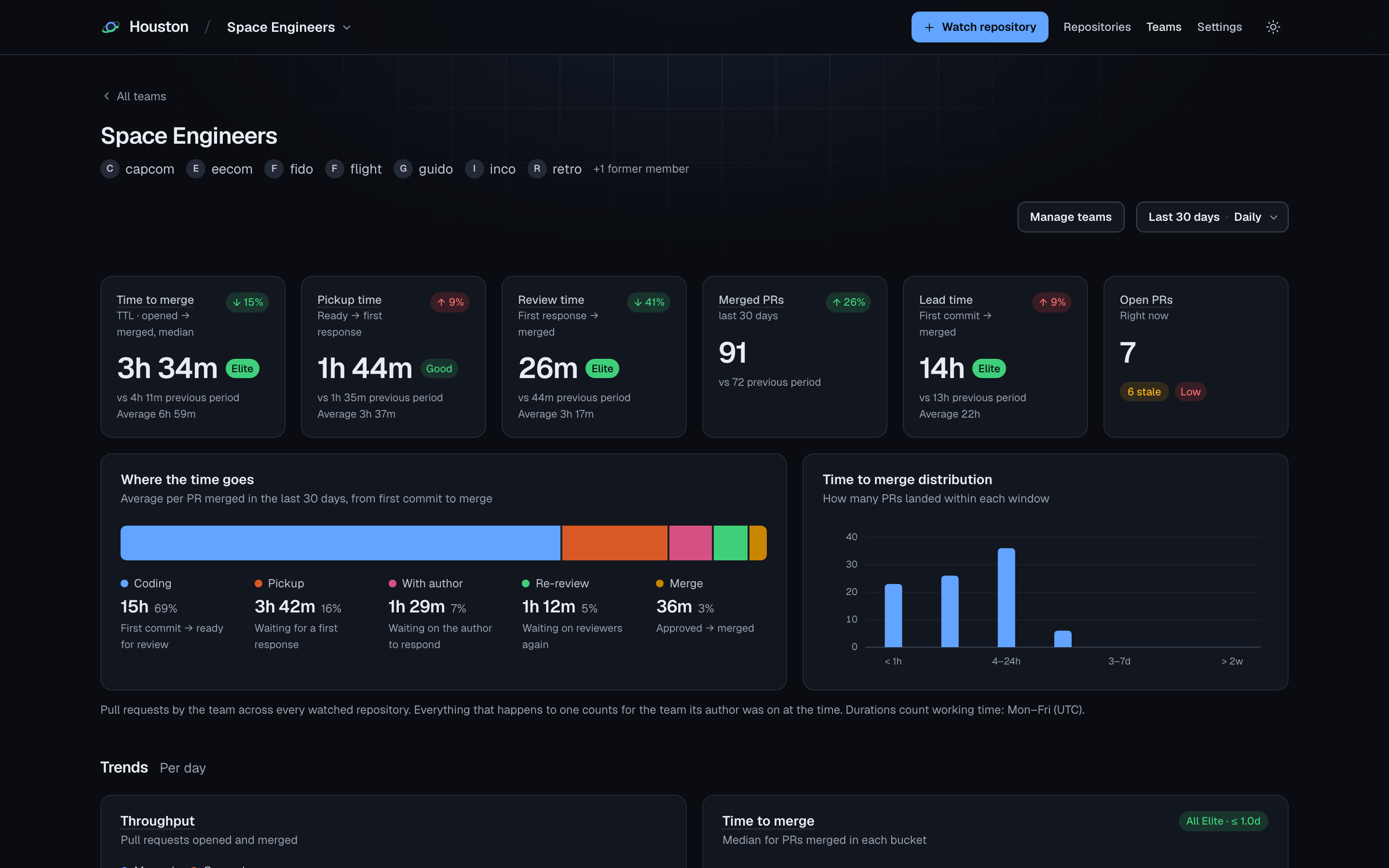Click the +1 former member text
The image size is (1389, 868).
point(640,169)
